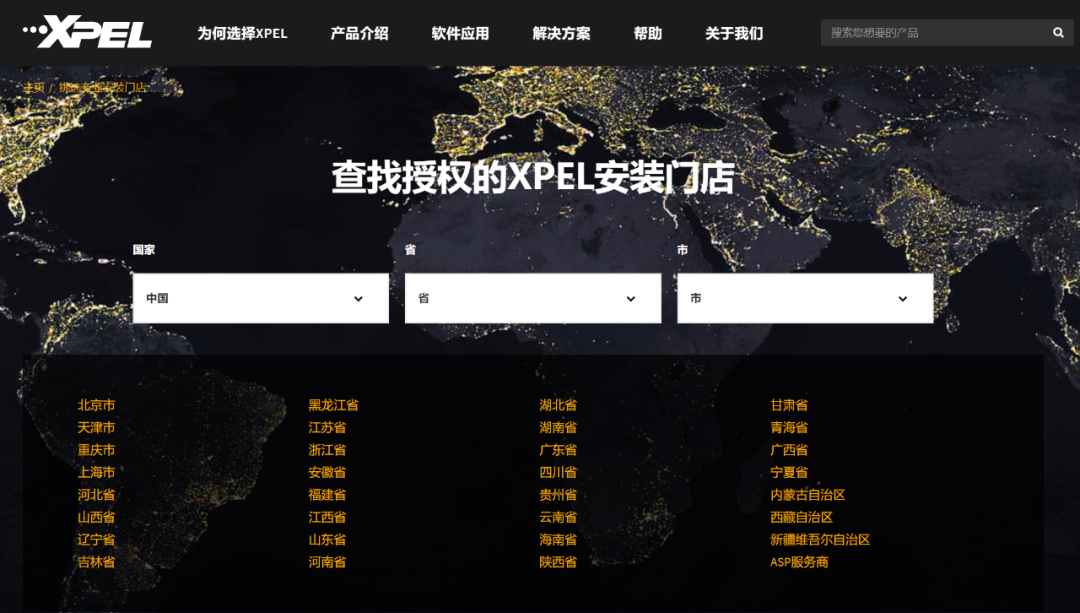Select 天津市 from the list
This screenshot has height=613, width=1080.
click(96, 428)
